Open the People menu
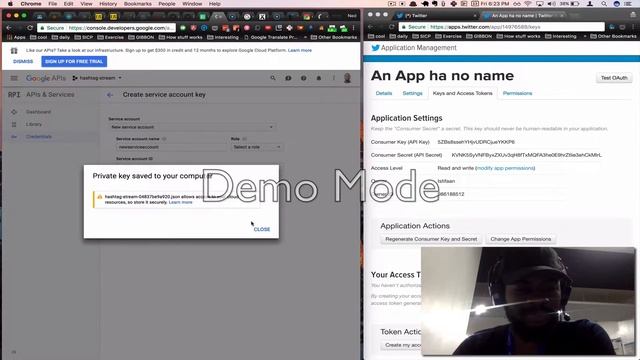Viewport: 640px width, 360px height. (x=167, y=4)
